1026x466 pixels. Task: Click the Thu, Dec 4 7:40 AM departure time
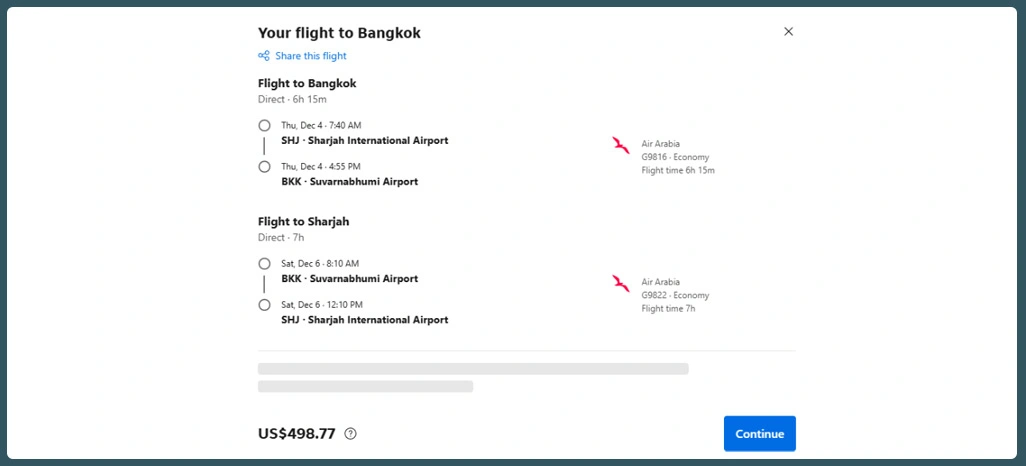tap(321, 126)
